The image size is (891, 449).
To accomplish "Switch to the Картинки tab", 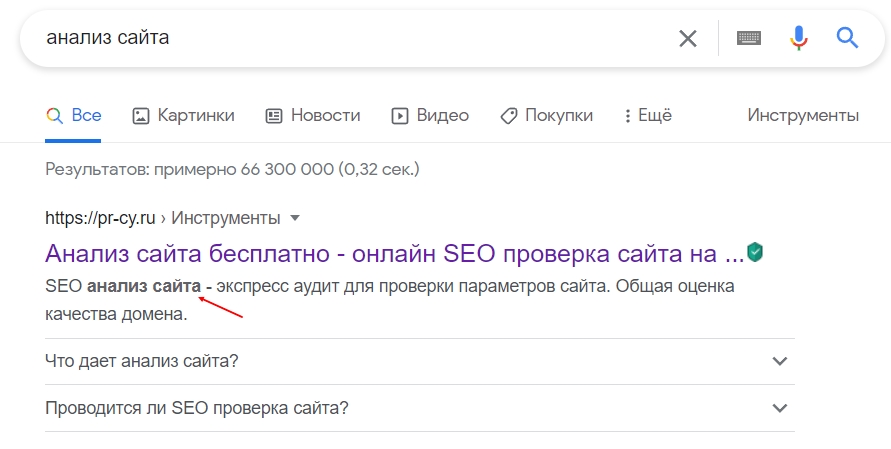I will [x=183, y=116].
